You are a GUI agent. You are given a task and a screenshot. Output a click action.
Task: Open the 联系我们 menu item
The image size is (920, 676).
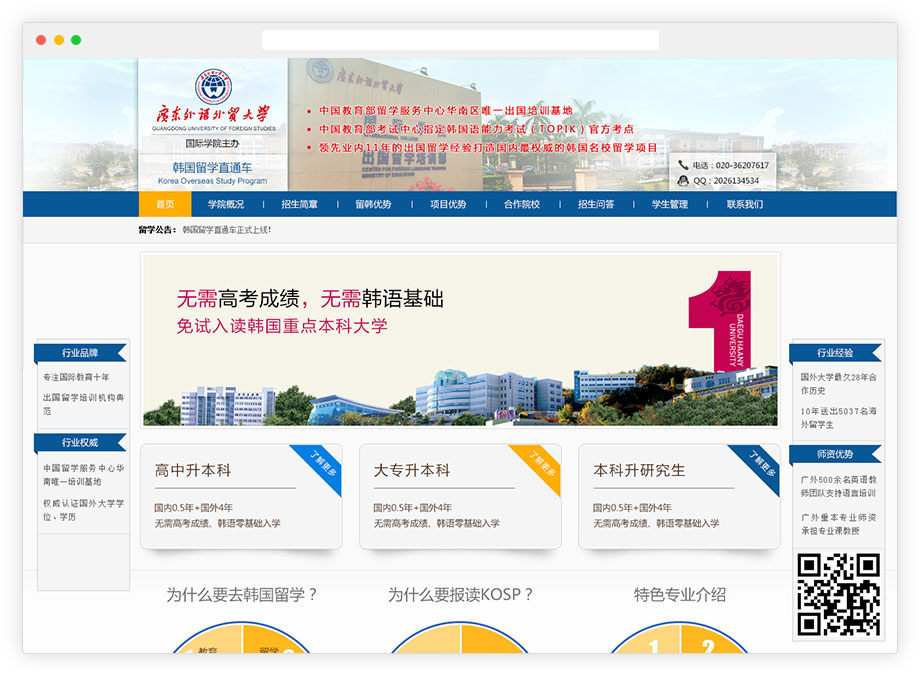[x=745, y=204]
